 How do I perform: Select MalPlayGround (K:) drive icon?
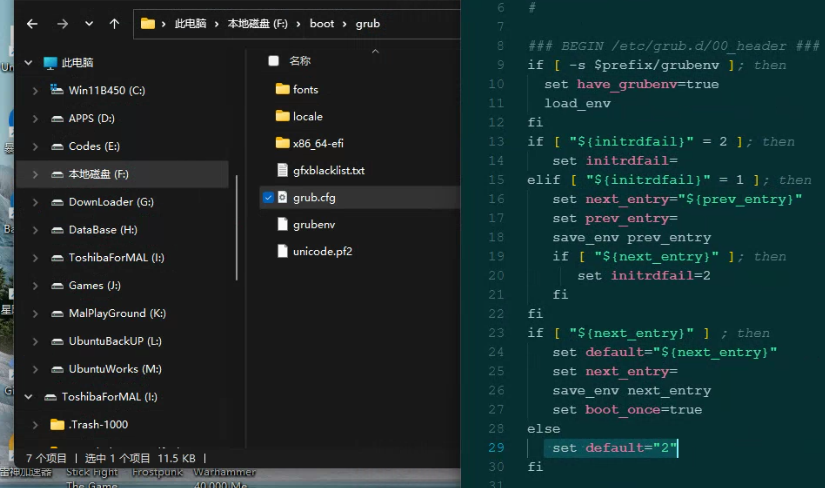click(x=57, y=314)
